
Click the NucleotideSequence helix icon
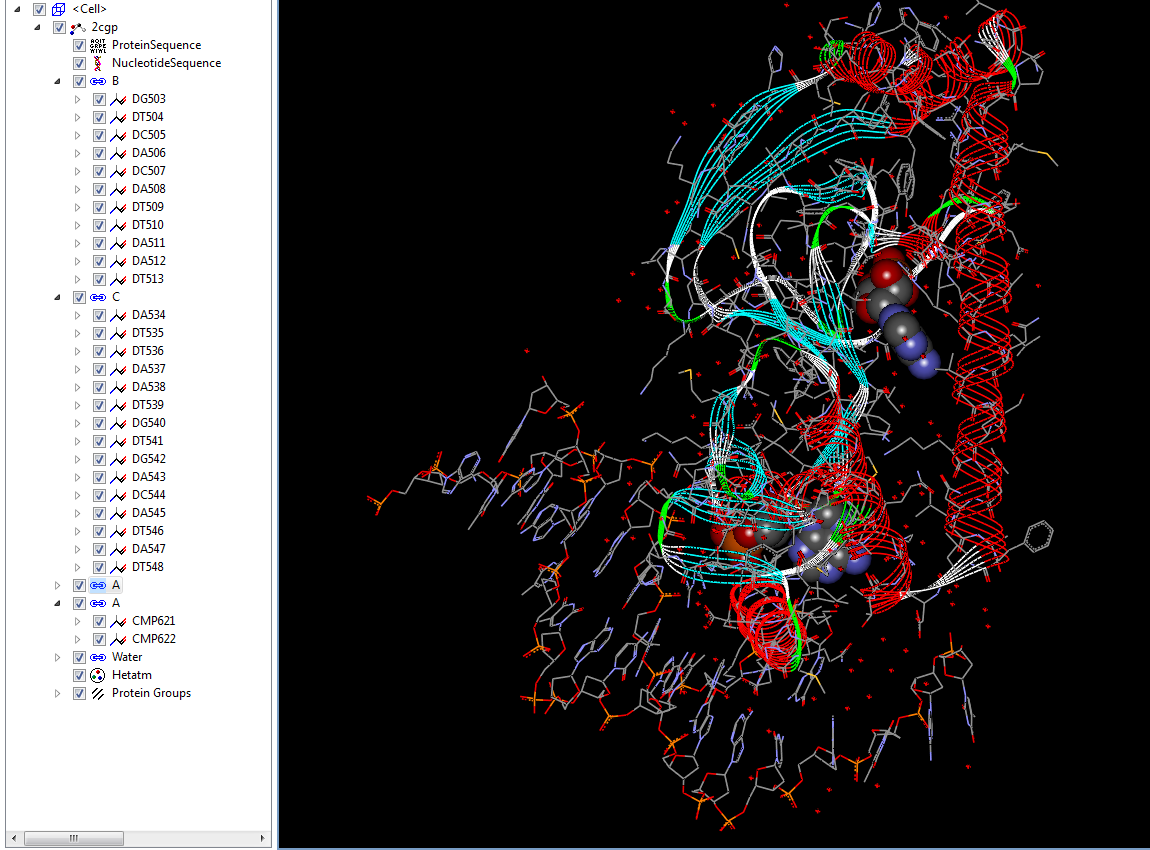[x=98, y=64]
